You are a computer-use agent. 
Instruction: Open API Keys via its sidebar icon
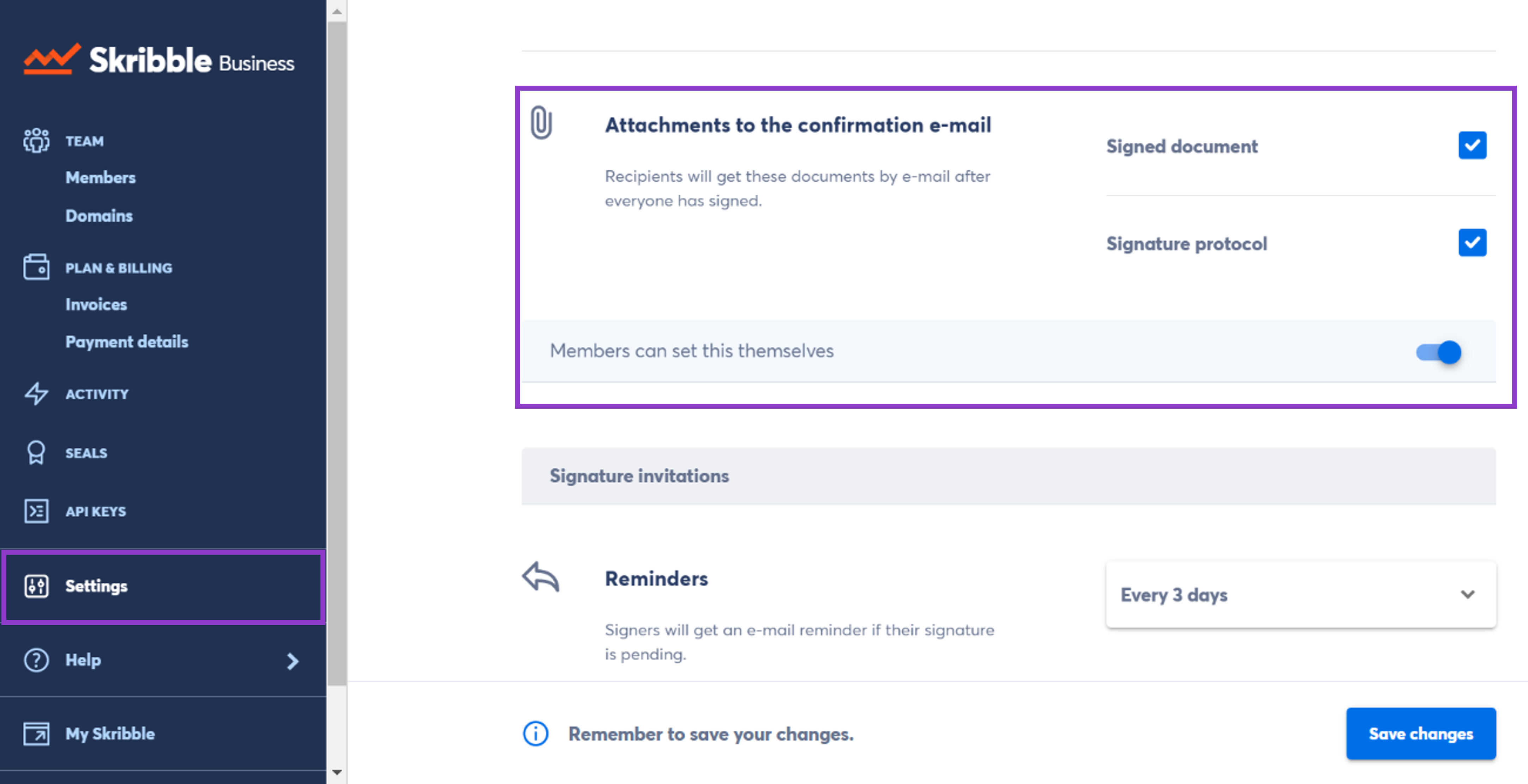click(36, 511)
